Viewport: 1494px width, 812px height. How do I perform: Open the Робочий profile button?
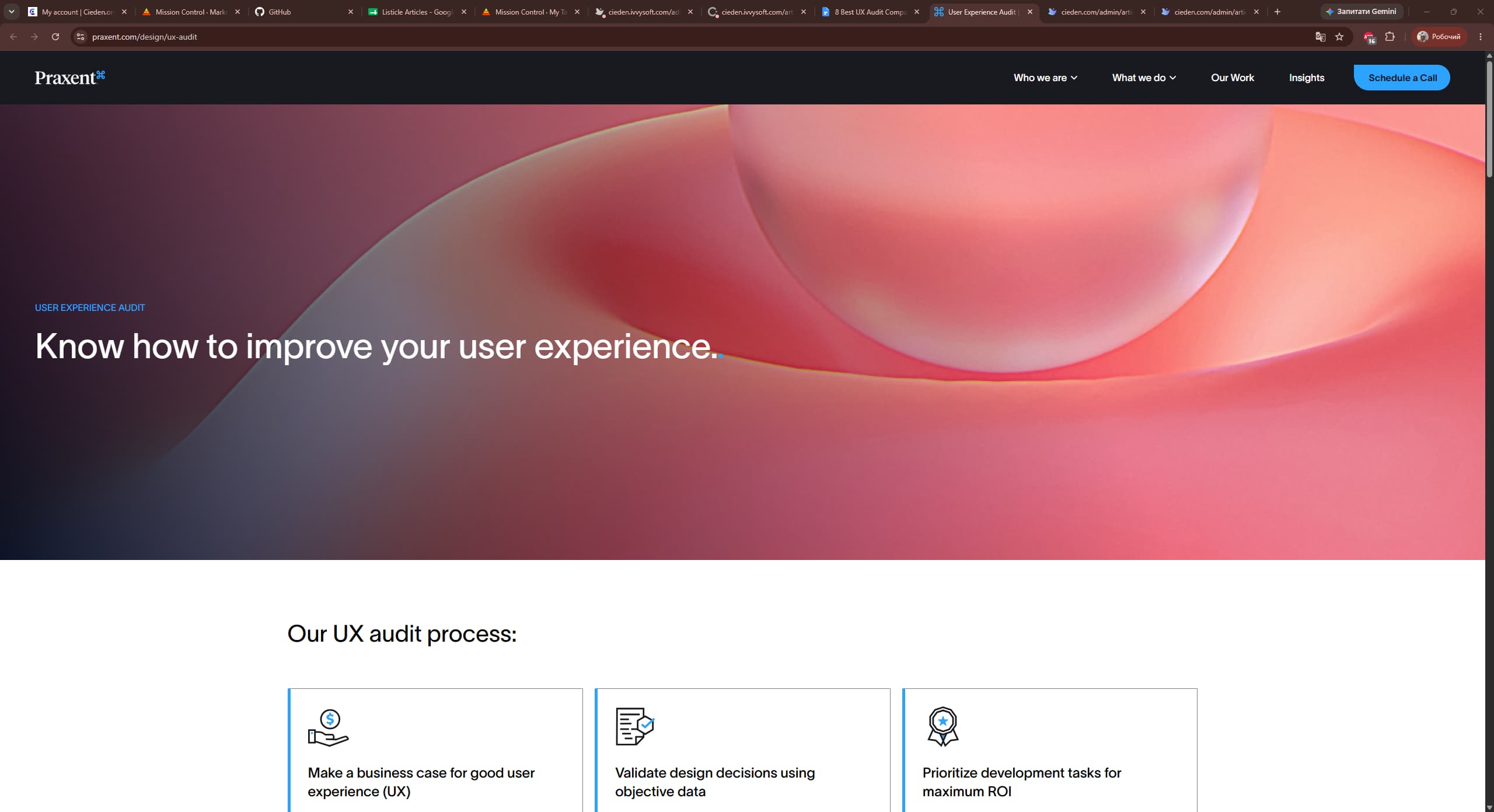(x=1439, y=37)
